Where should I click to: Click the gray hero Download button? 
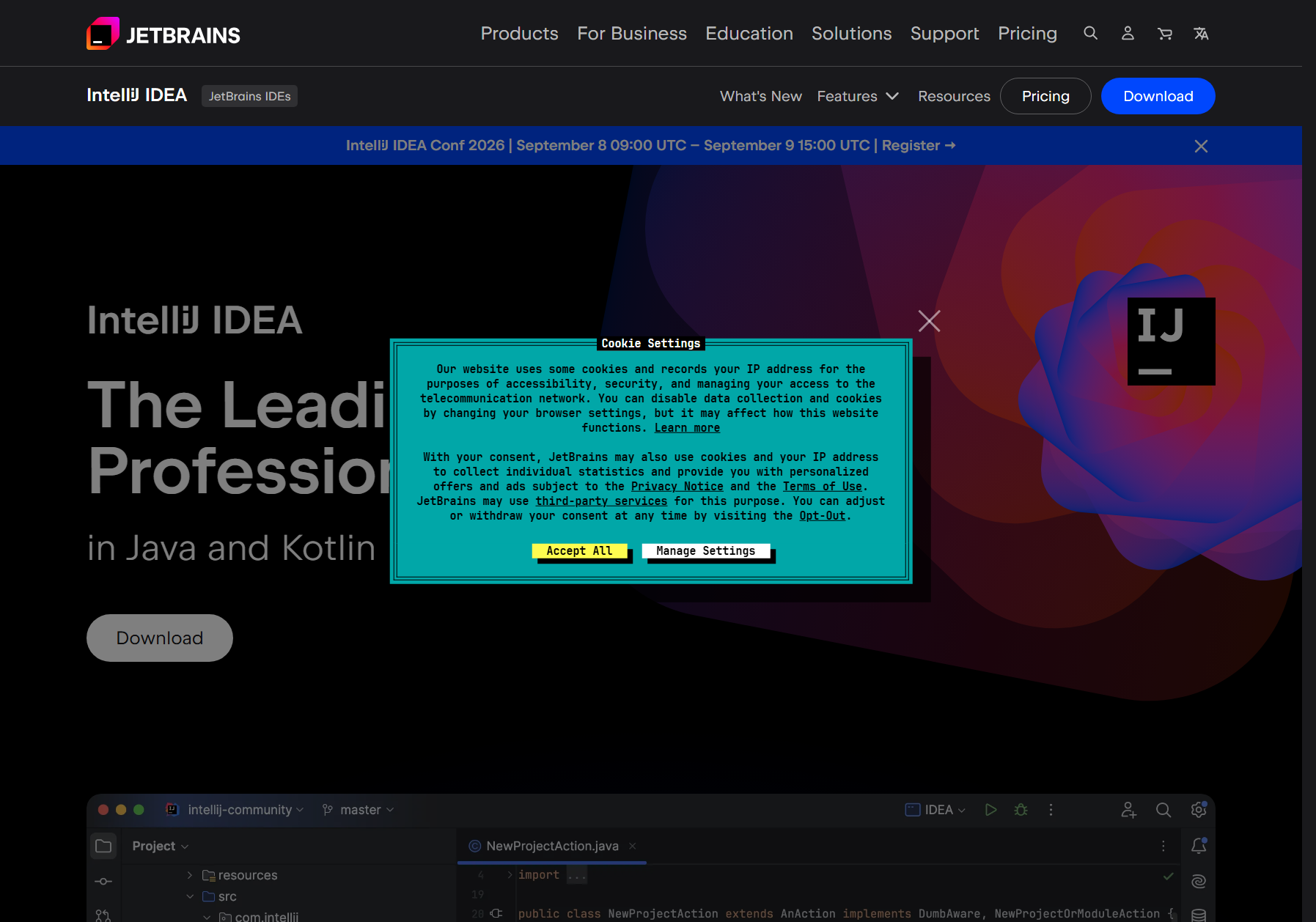point(160,638)
